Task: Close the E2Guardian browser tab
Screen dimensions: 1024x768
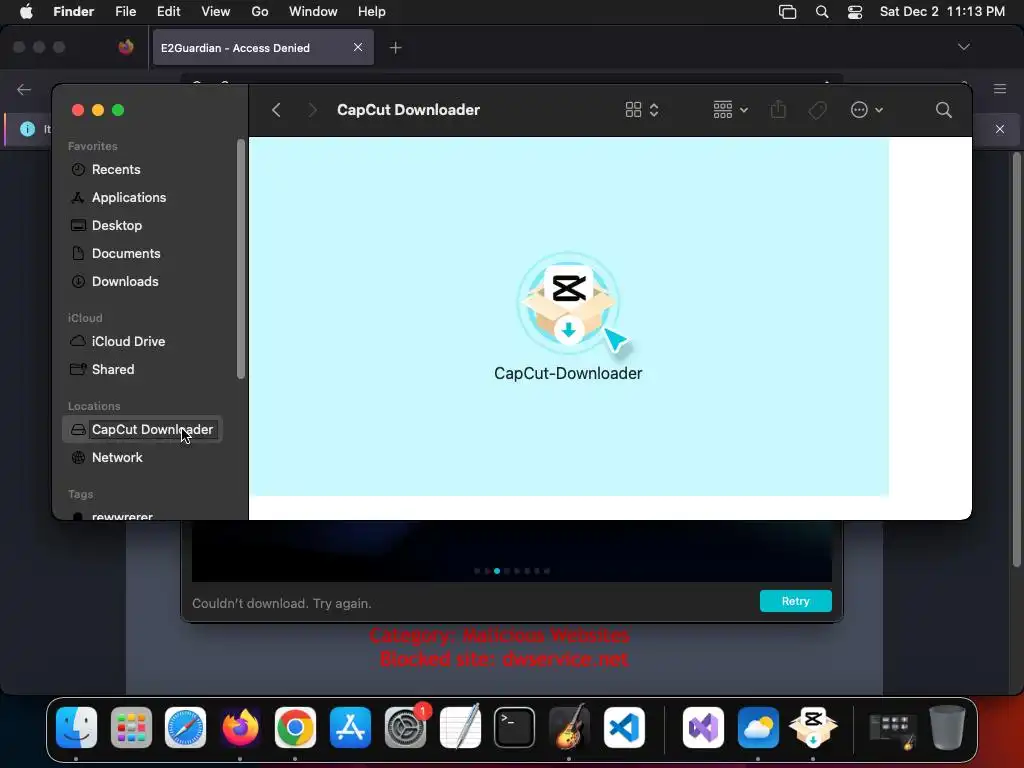Action: [x=358, y=47]
